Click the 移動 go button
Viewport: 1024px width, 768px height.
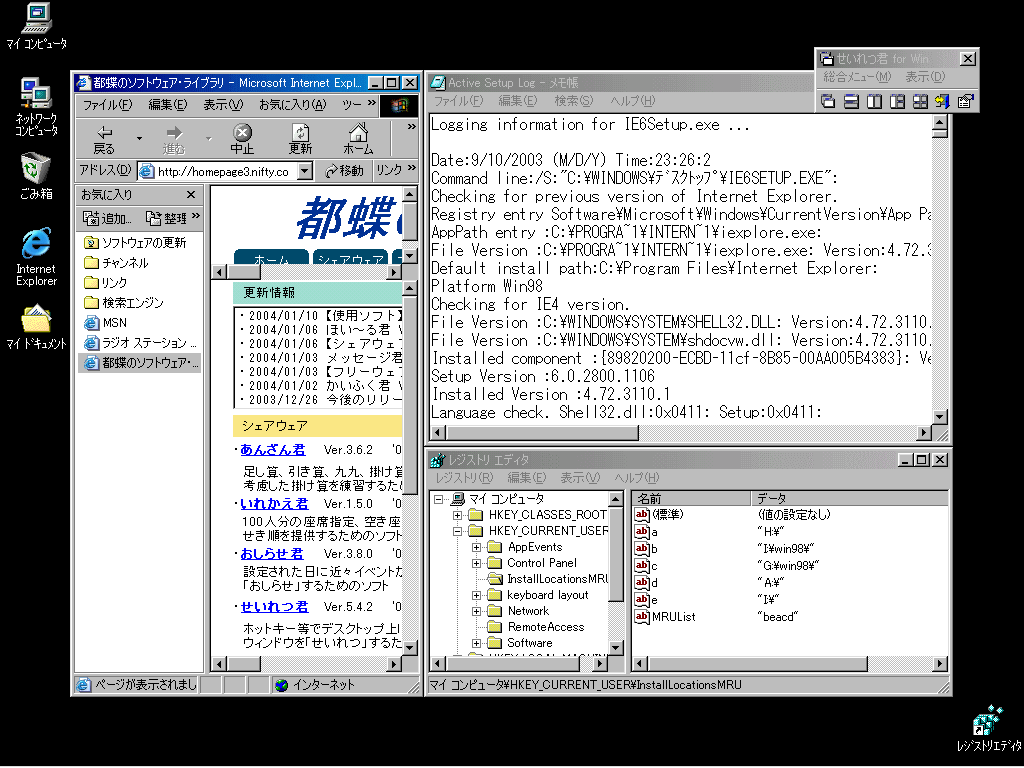click(x=345, y=171)
